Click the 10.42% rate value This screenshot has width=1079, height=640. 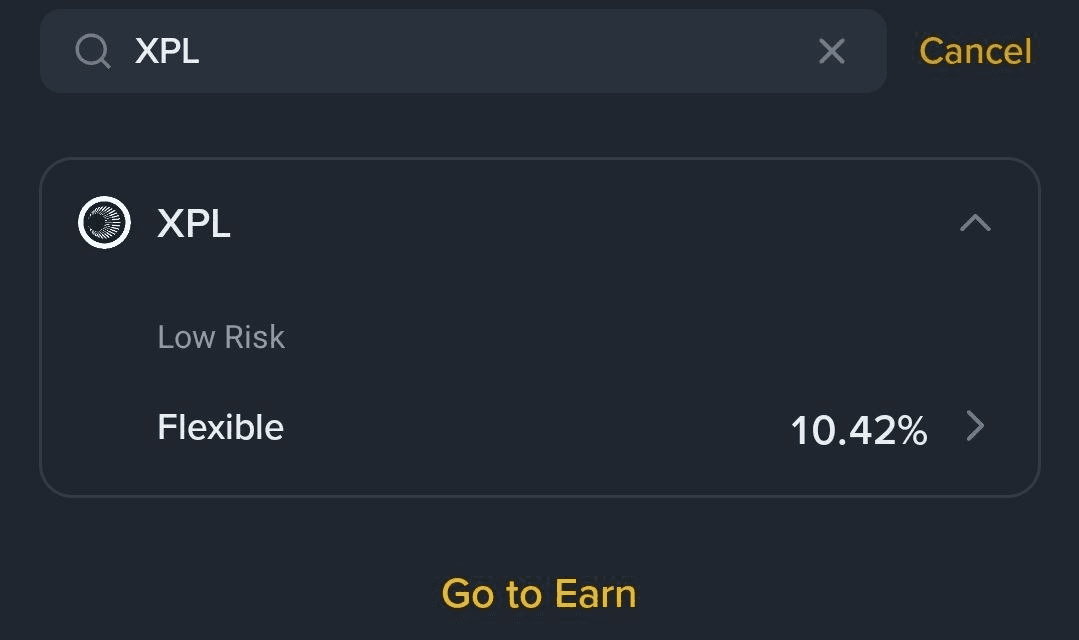pyautogui.click(x=859, y=430)
